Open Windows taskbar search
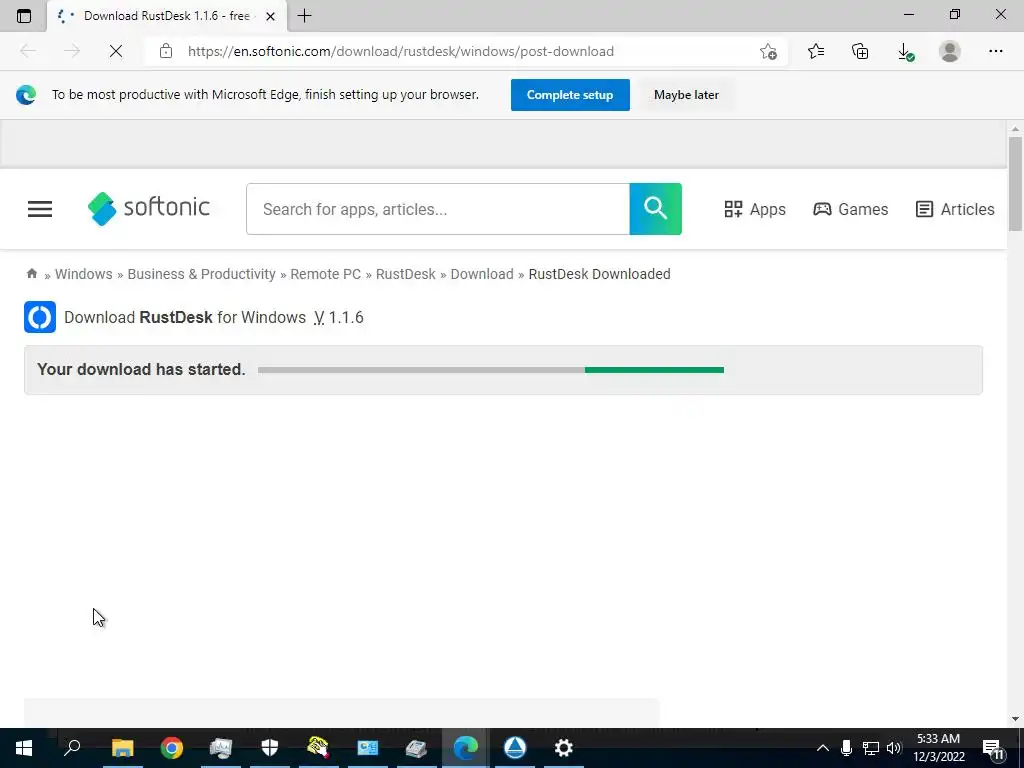The height and width of the screenshot is (768, 1024). 72,747
